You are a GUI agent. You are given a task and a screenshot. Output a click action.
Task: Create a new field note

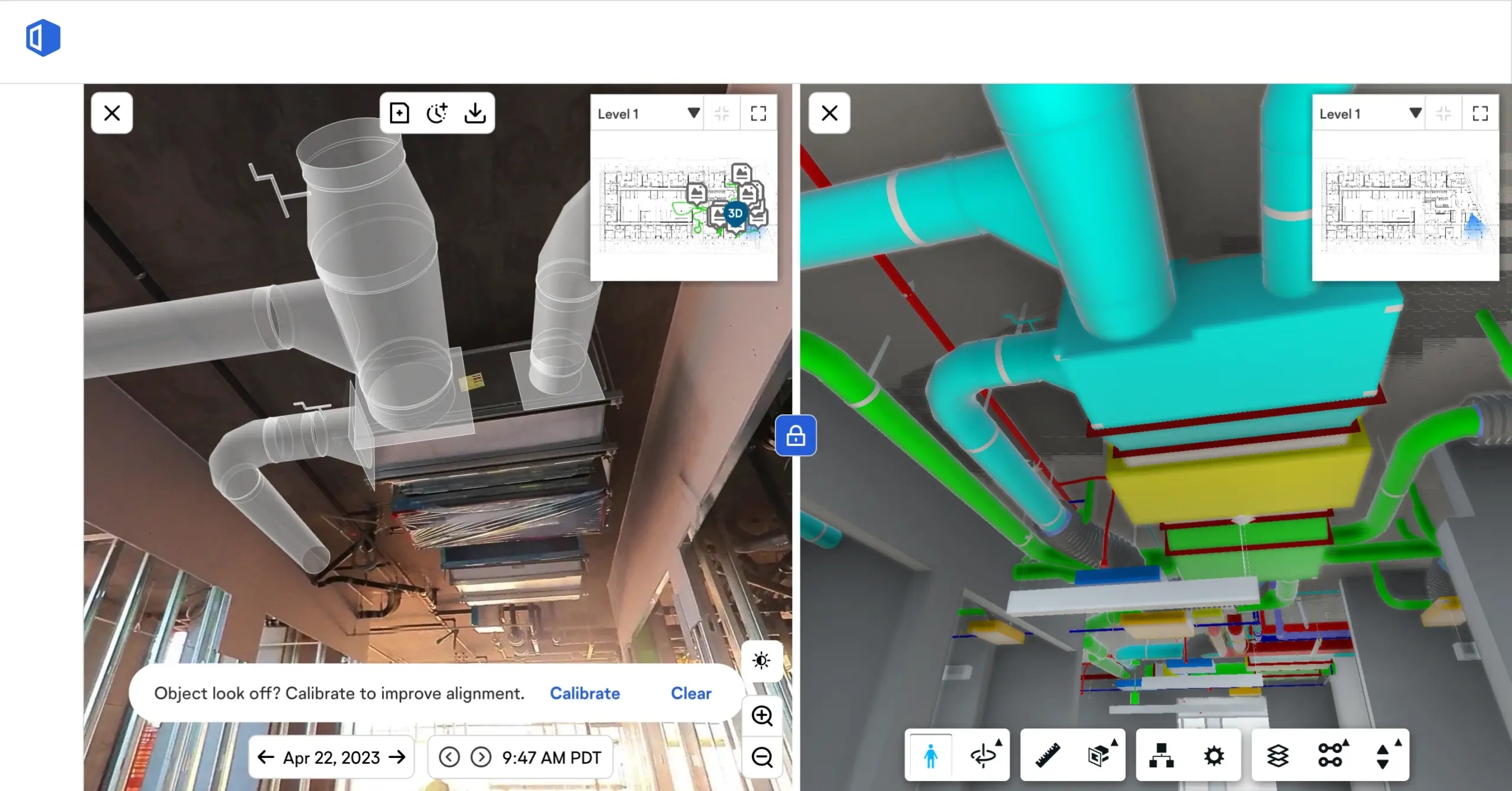[x=399, y=113]
